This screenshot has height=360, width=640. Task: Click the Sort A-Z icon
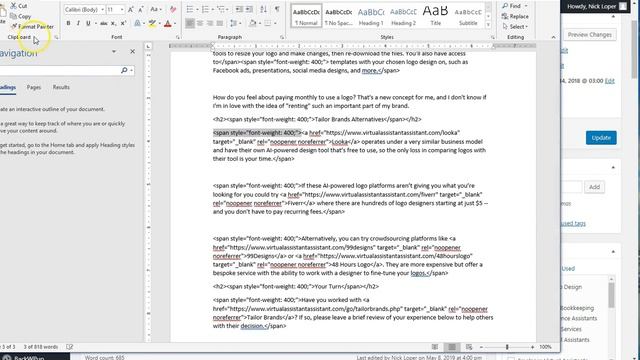264,9
